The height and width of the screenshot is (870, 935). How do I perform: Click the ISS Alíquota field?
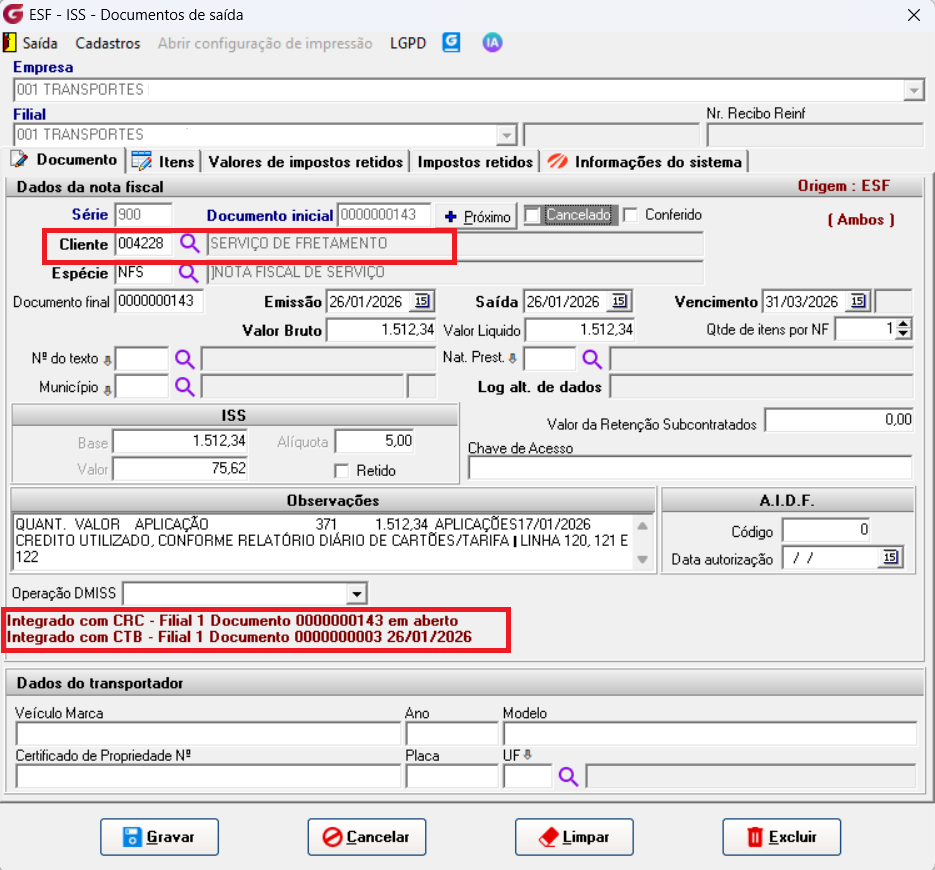point(374,441)
